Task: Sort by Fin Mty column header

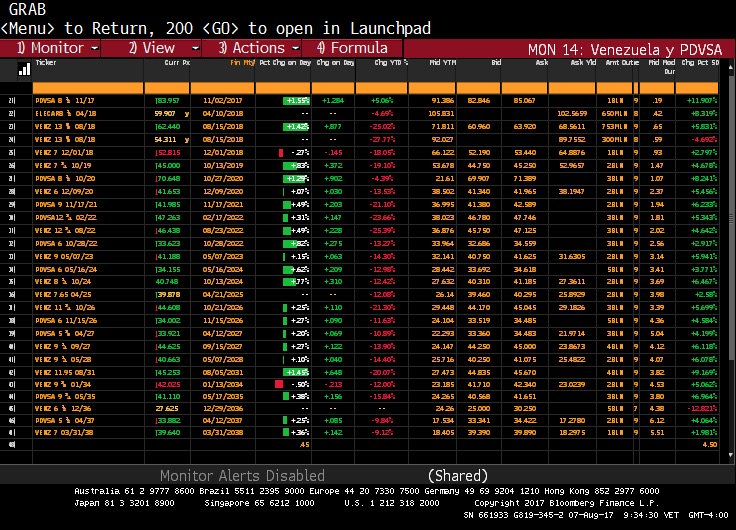Action: [242, 62]
